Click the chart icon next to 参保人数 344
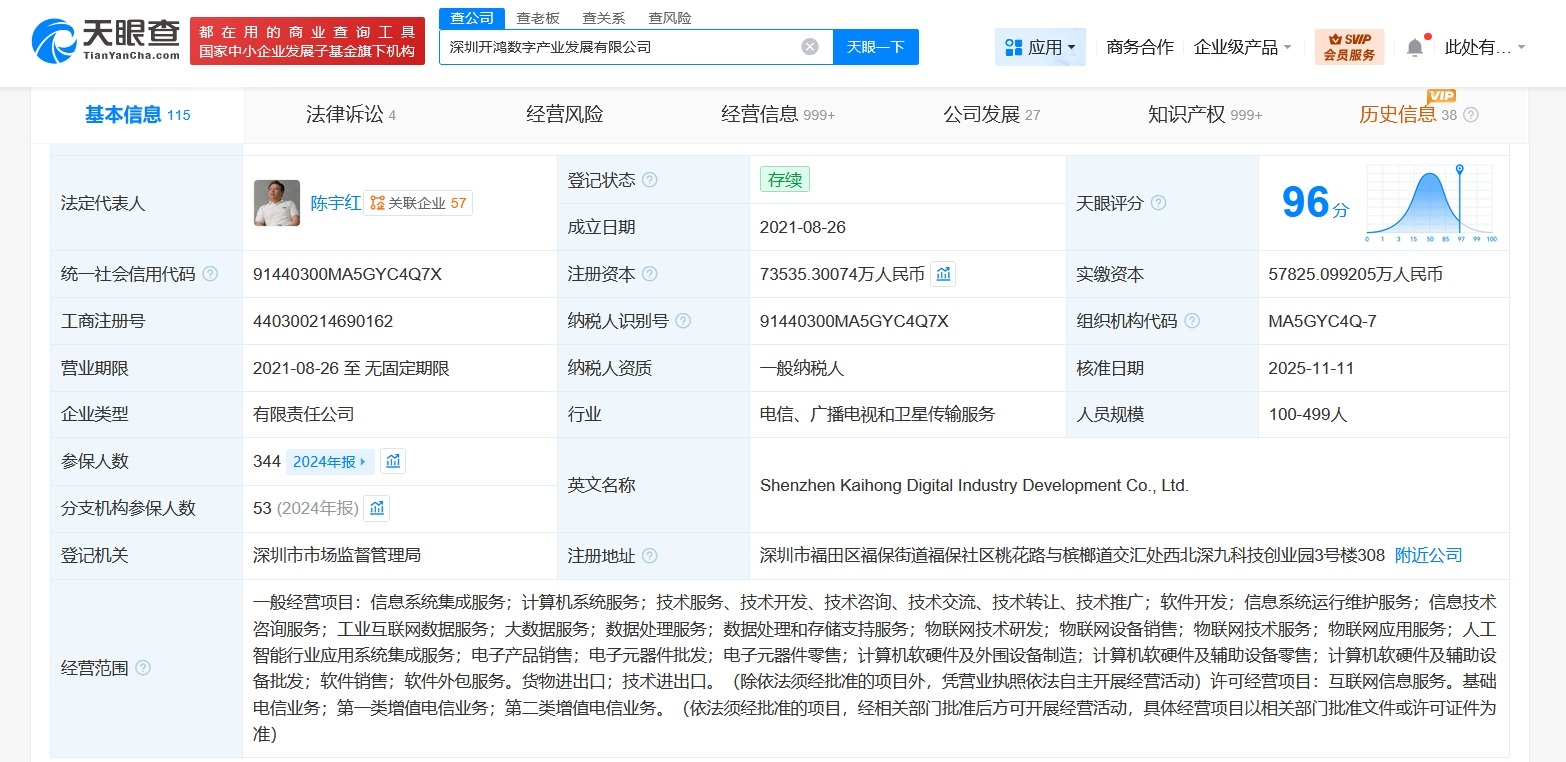1566x762 pixels. [x=392, y=461]
